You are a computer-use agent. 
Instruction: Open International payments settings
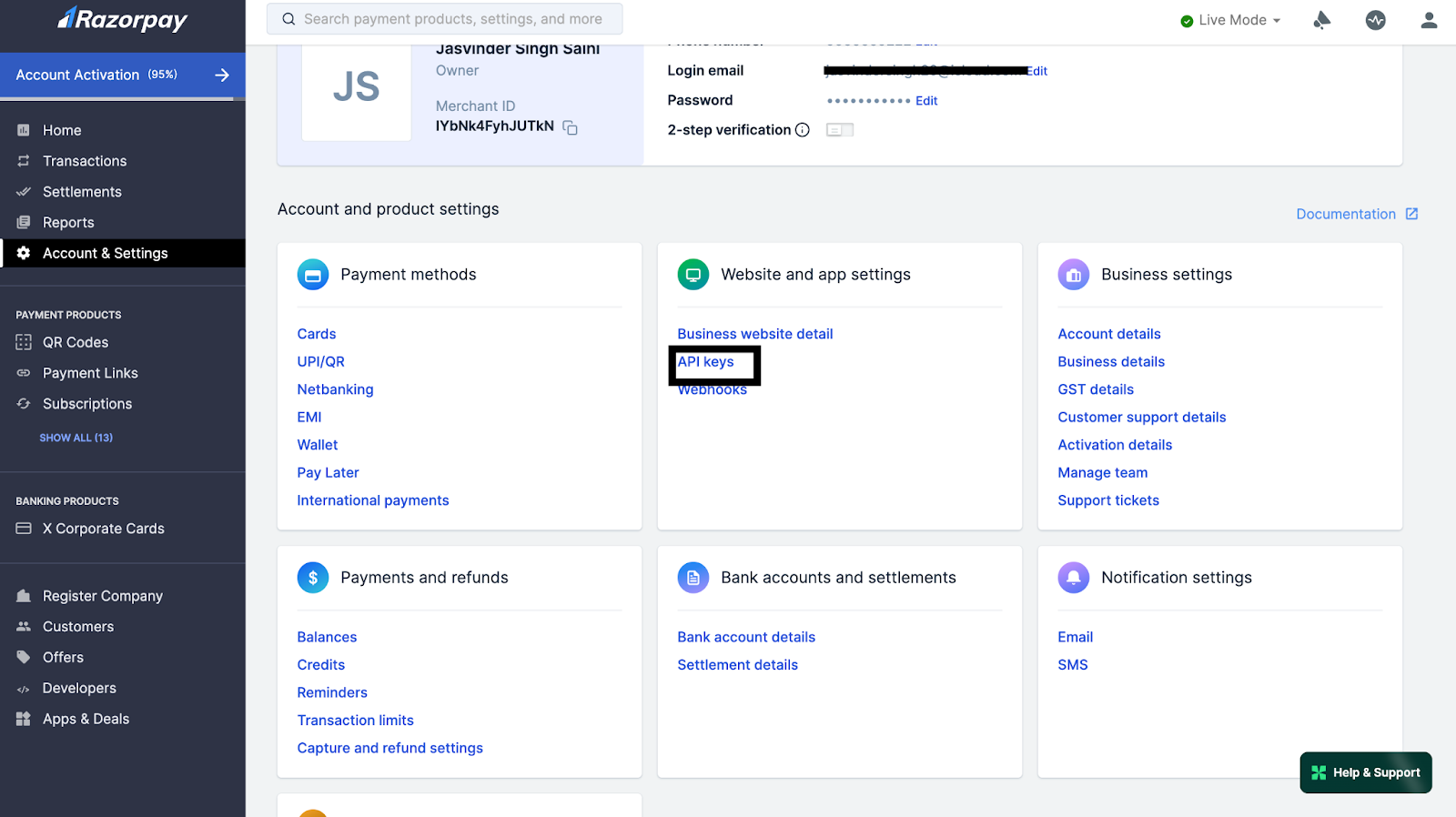click(x=373, y=500)
